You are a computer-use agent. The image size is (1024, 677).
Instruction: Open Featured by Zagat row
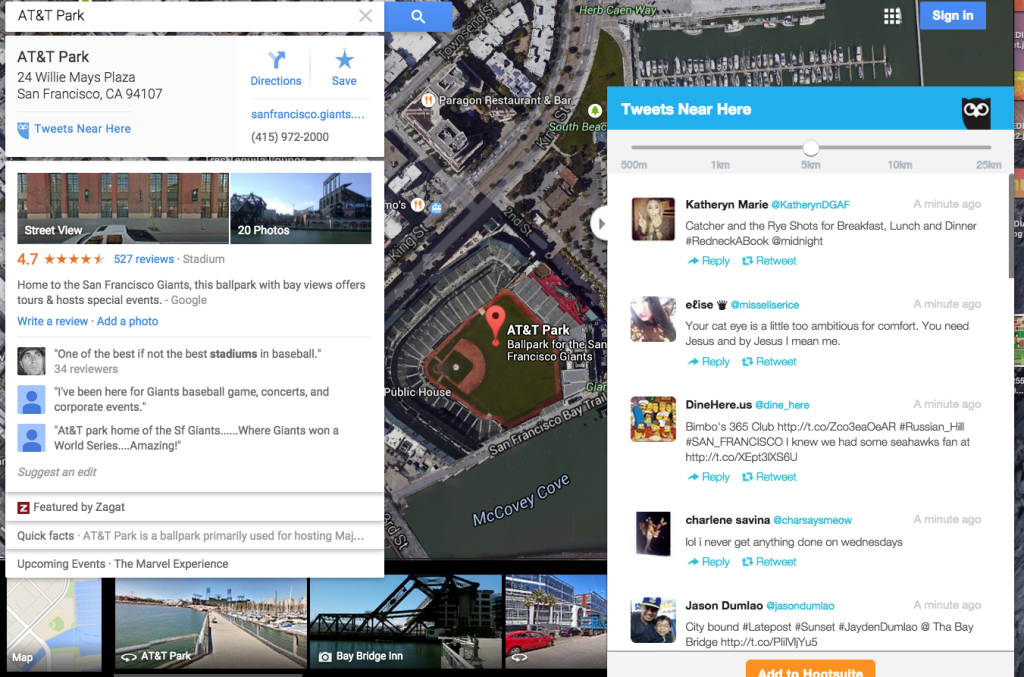point(195,507)
